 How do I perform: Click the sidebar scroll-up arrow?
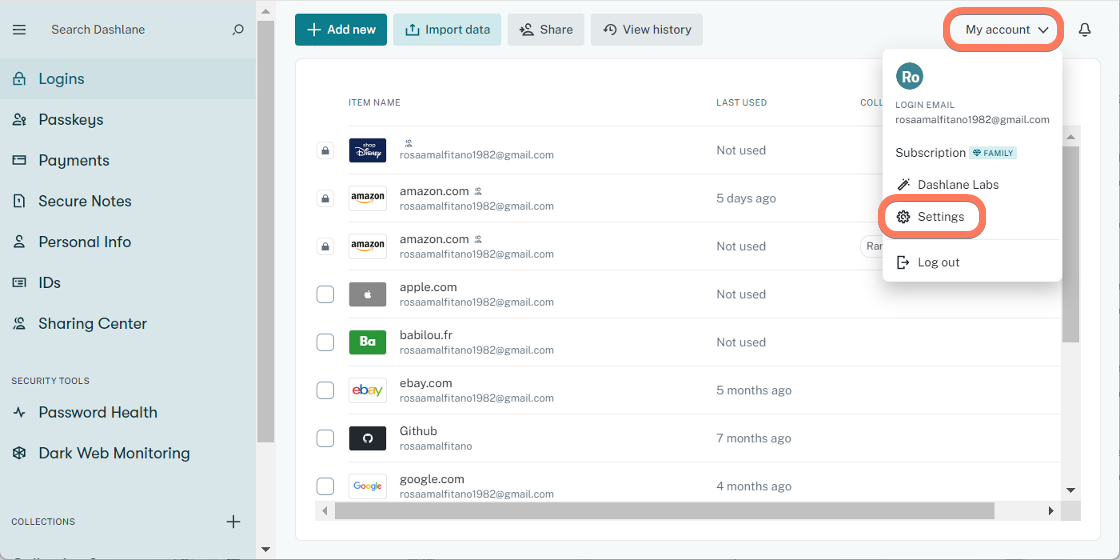[x=265, y=11]
